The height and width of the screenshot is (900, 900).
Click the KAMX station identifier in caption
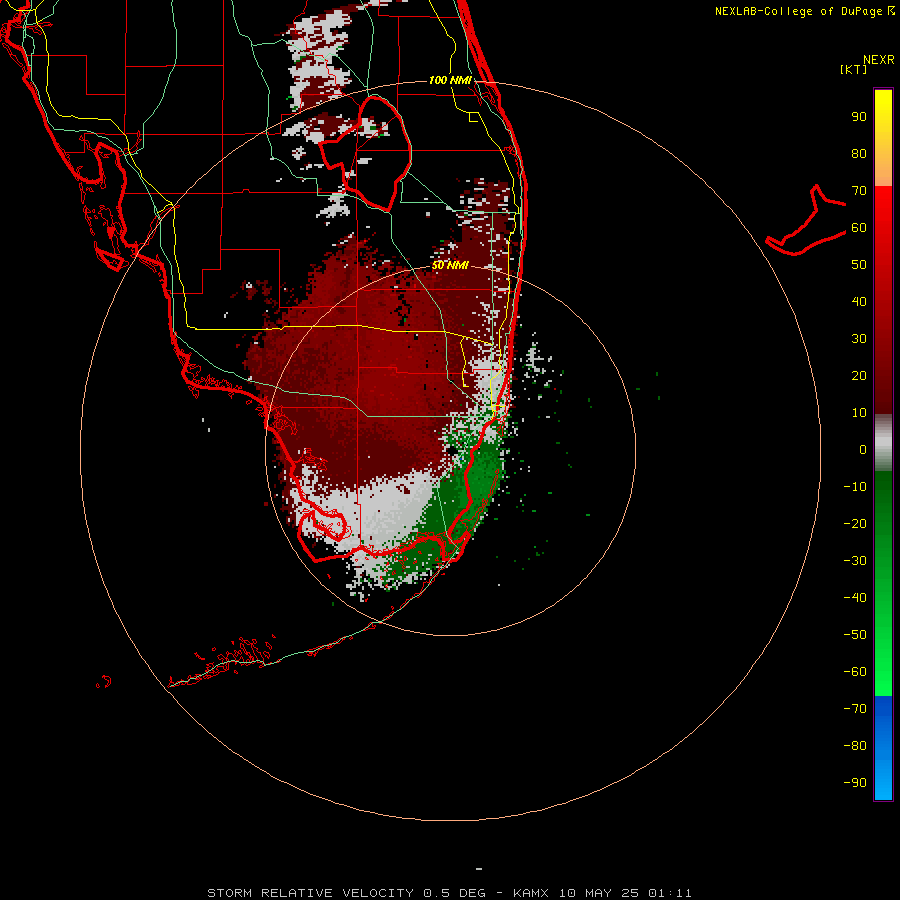coord(531,893)
